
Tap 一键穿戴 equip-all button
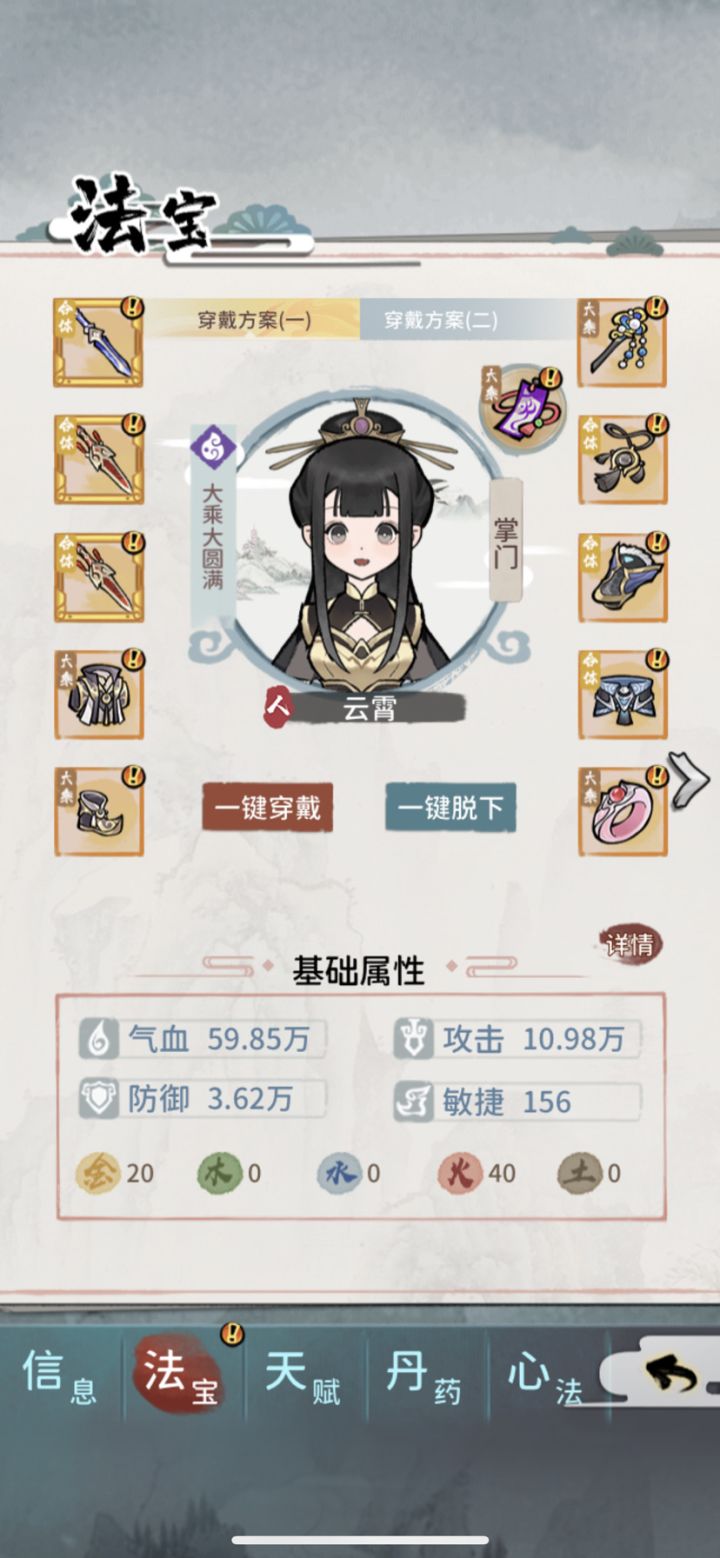pyautogui.click(x=267, y=808)
